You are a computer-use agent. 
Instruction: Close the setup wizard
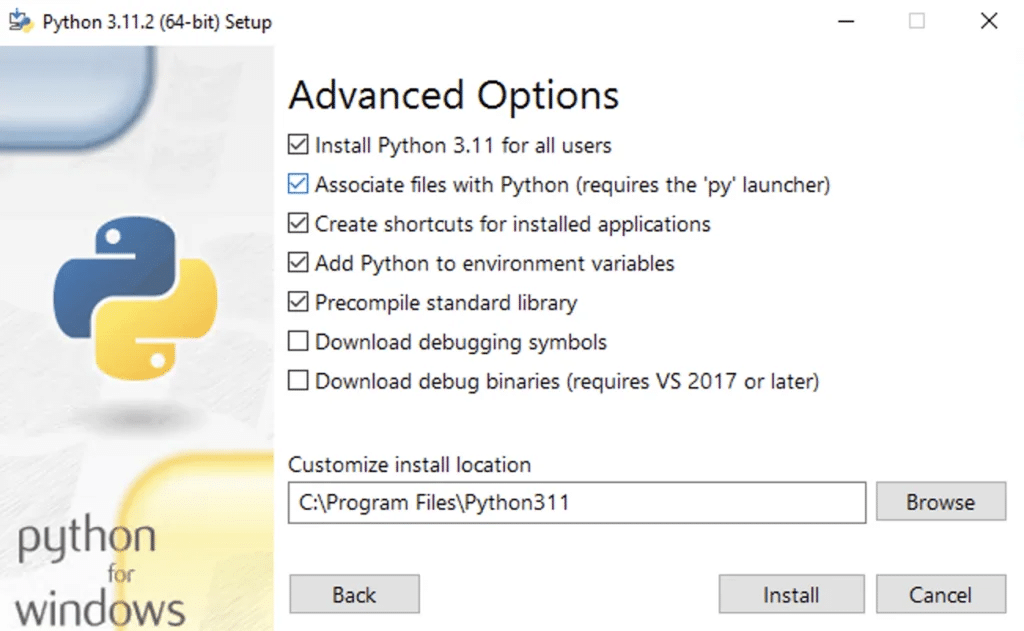pos(988,20)
